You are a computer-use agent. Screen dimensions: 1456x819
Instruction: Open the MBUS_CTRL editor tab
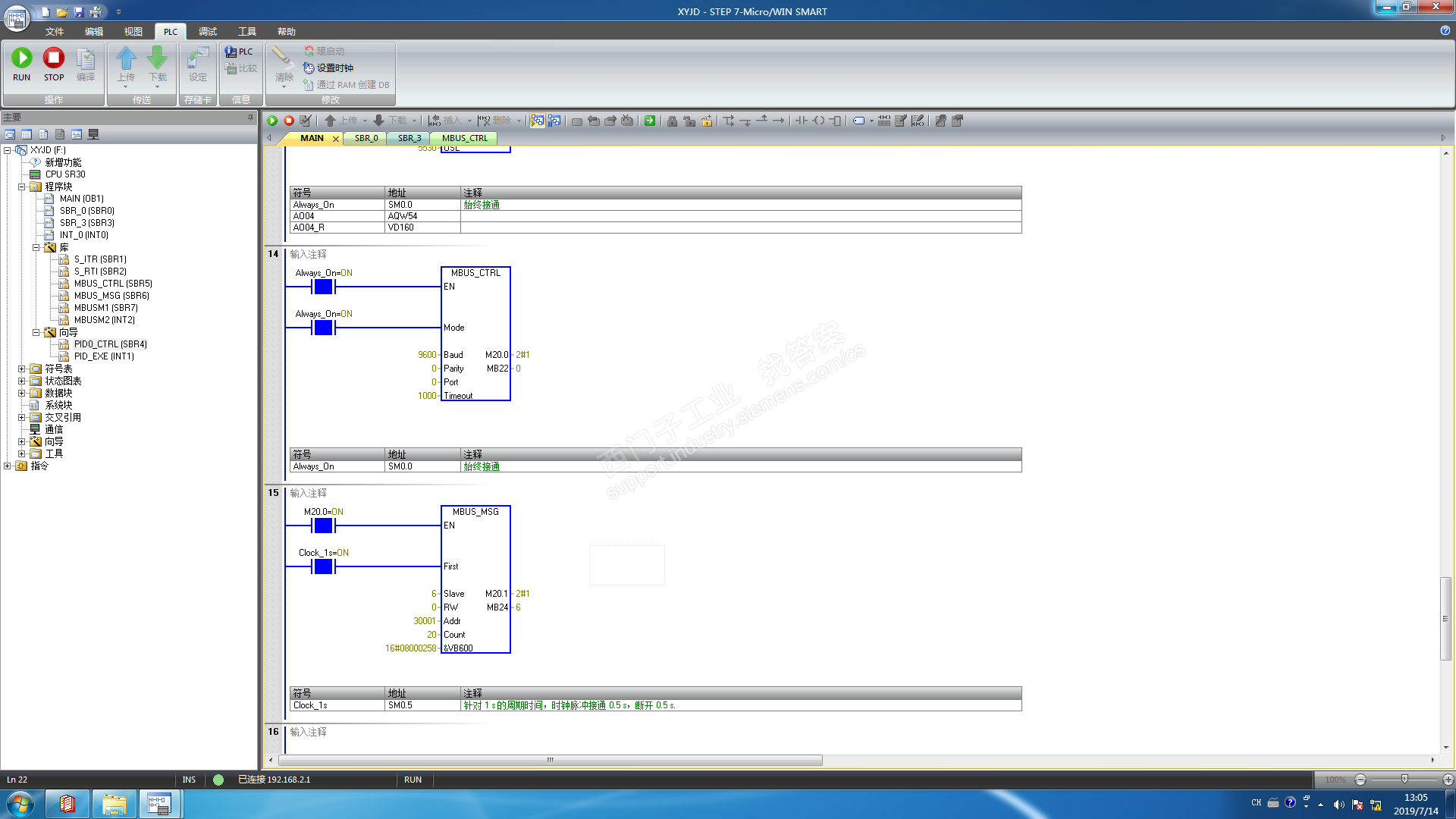[x=464, y=138]
